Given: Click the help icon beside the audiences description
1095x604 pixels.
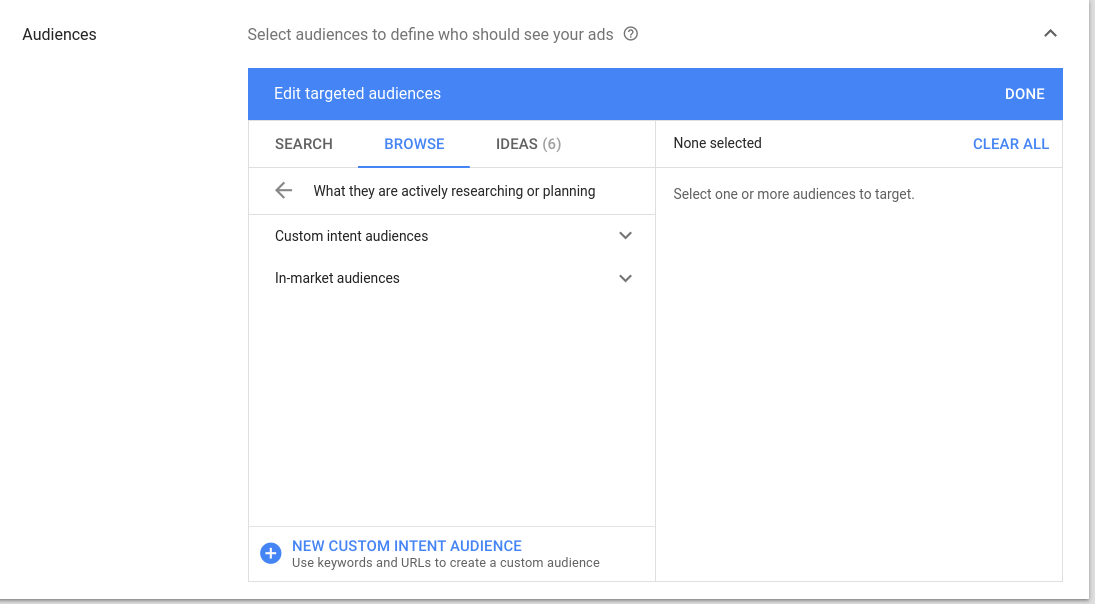Looking at the screenshot, I should coord(630,34).
